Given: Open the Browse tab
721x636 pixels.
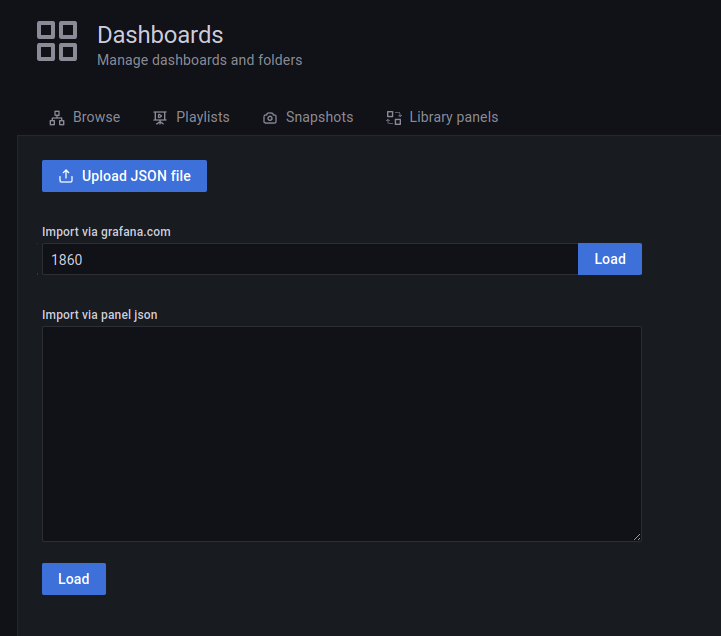Looking at the screenshot, I should coord(85,118).
